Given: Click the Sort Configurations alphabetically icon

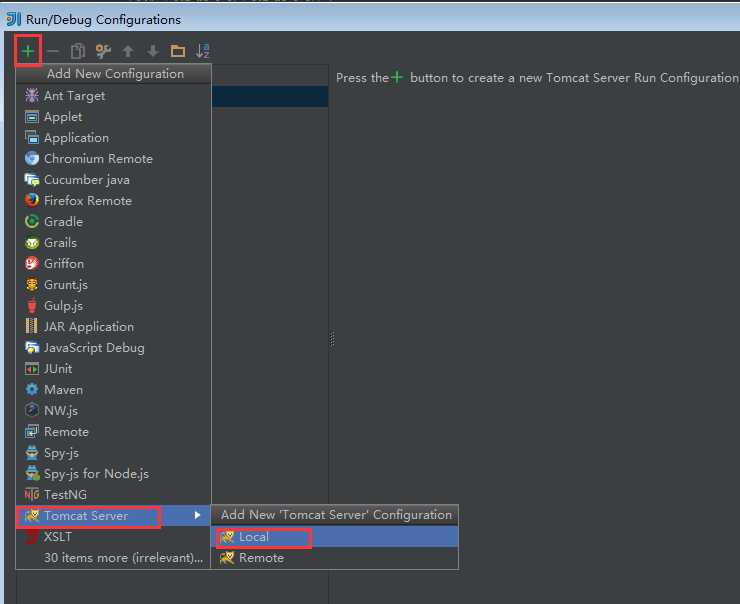Looking at the screenshot, I should (202, 50).
